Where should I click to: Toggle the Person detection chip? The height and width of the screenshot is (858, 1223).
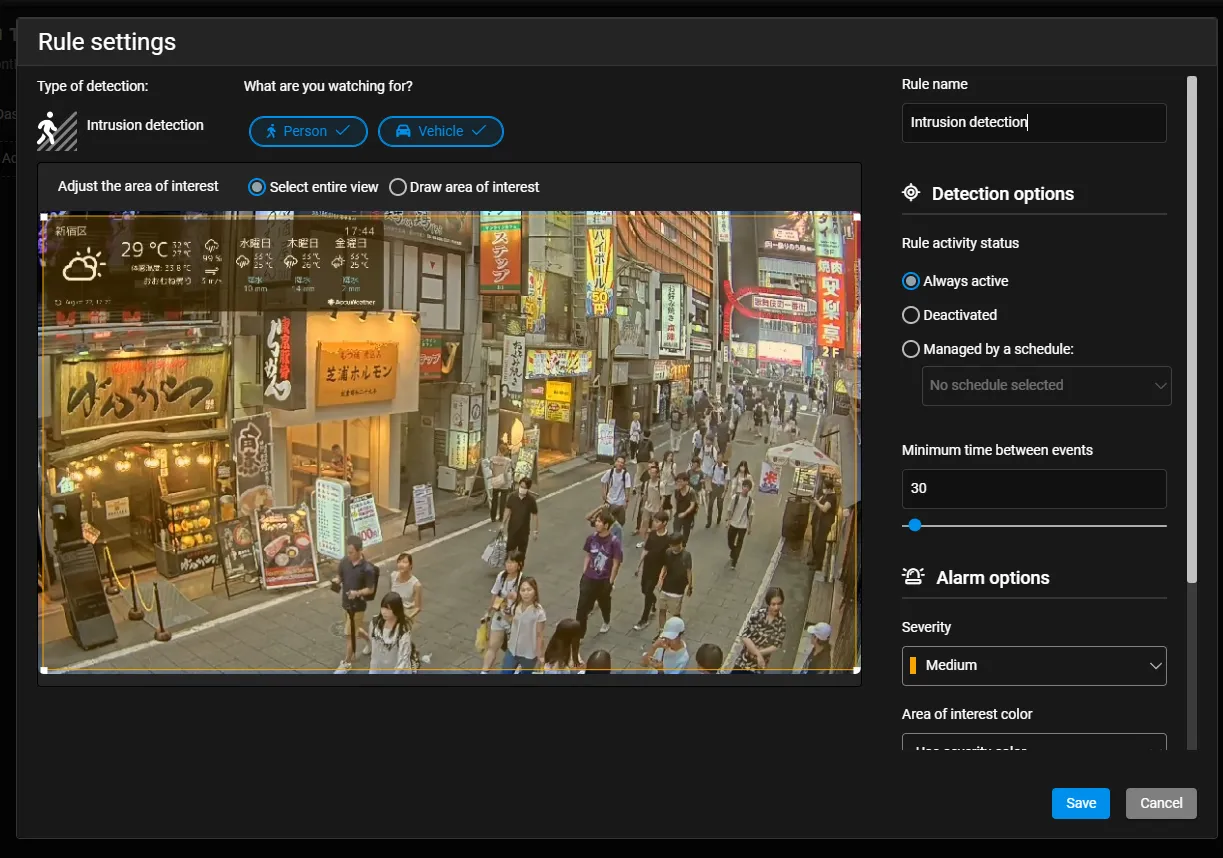(x=308, y=131)
